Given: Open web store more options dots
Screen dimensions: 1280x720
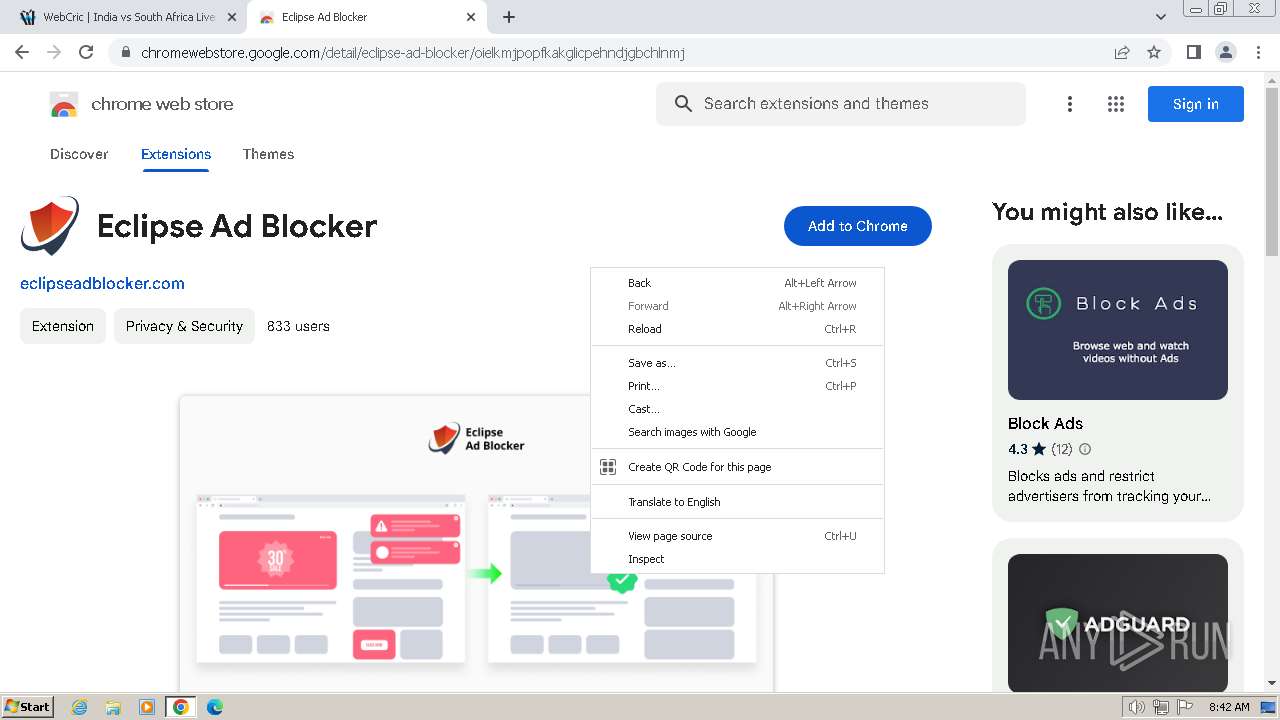Looking at the screenshot, I should pos(1070,104).
